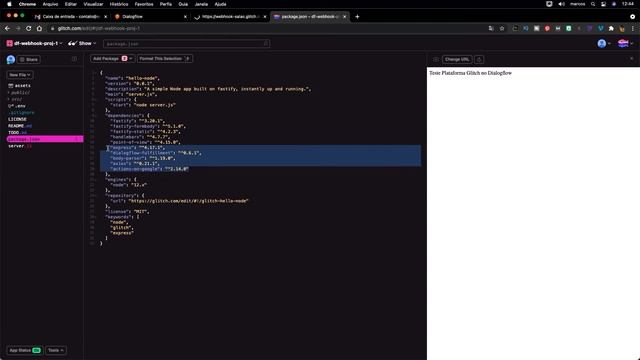Open the options menu on package.json row
Image resolution: width=640 pixels, height=360 pixels.
(77, 139)
